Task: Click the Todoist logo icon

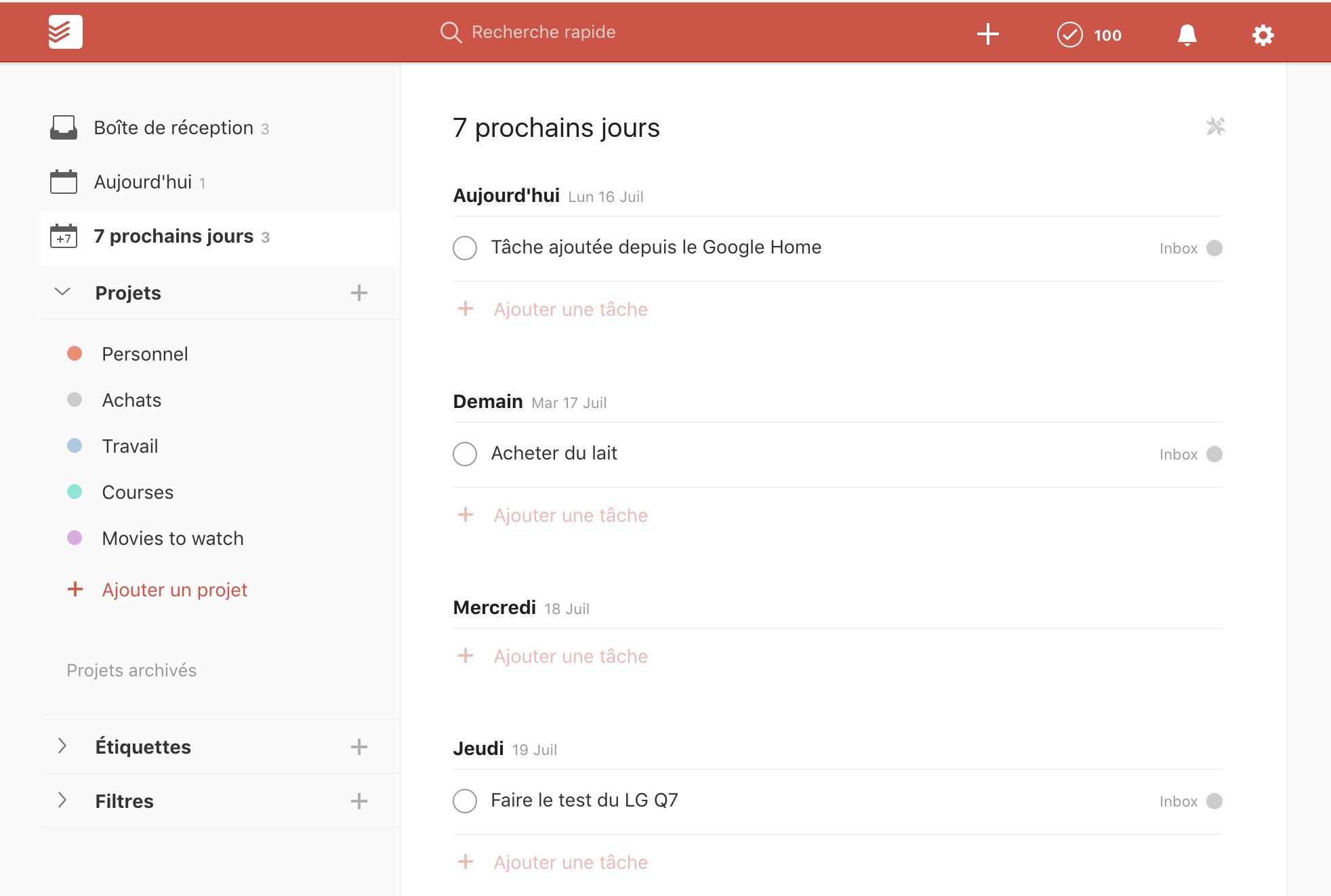Action: coord(65,32)
